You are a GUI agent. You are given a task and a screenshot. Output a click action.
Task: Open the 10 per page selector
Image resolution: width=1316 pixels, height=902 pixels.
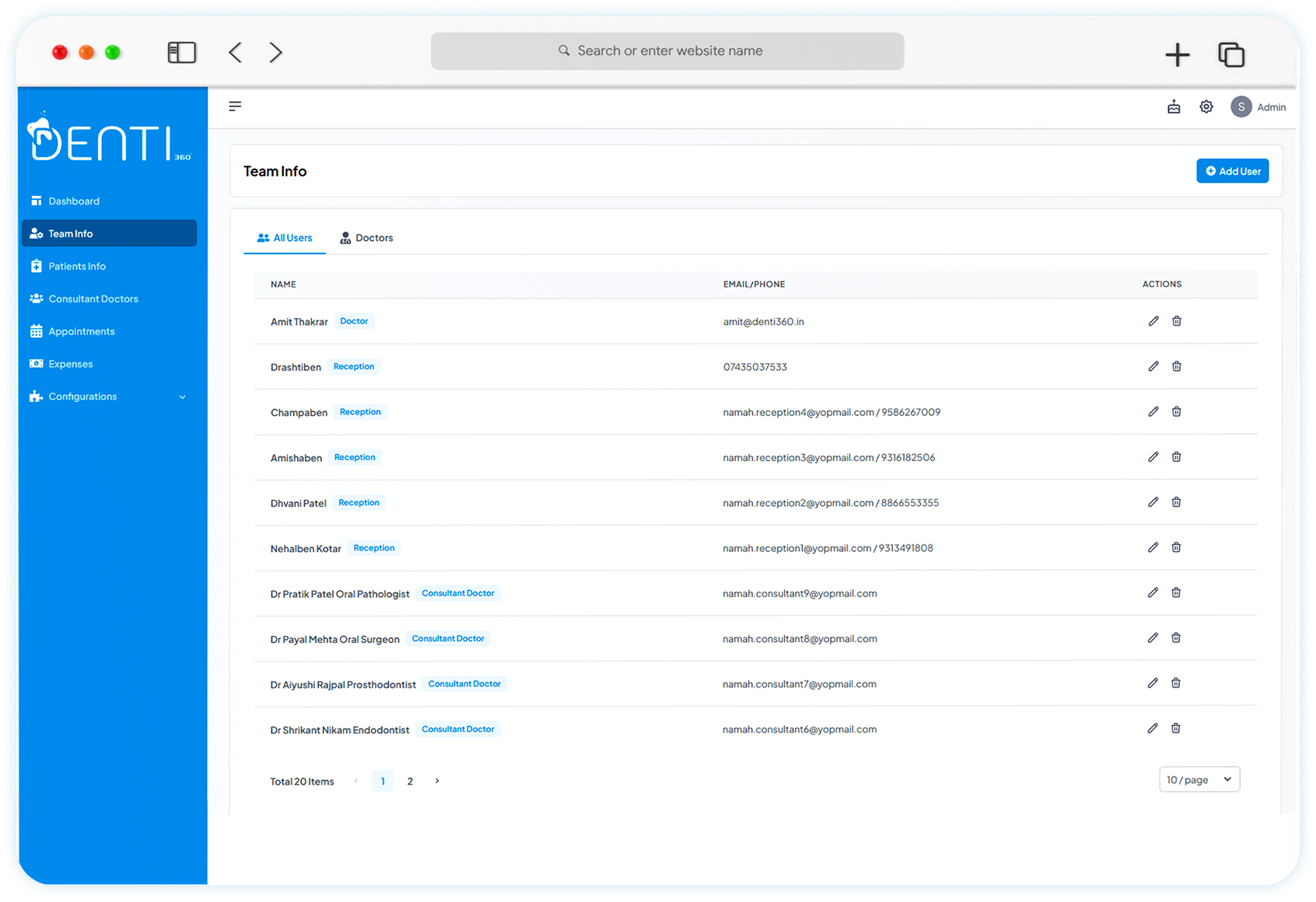coord(1199,779)
